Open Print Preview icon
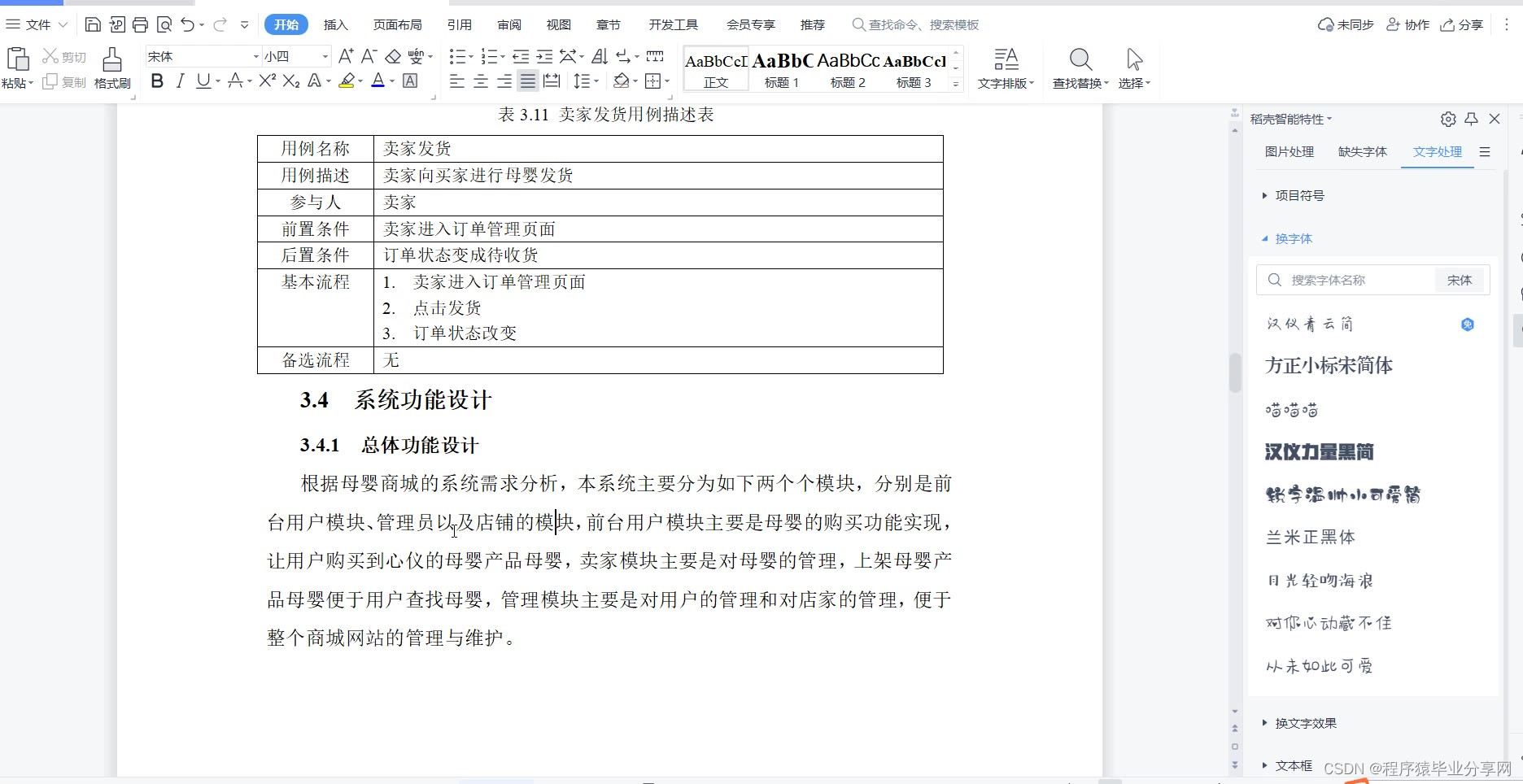The height and width of the screenshot is (784, 1523). click(x=164, y=24)
